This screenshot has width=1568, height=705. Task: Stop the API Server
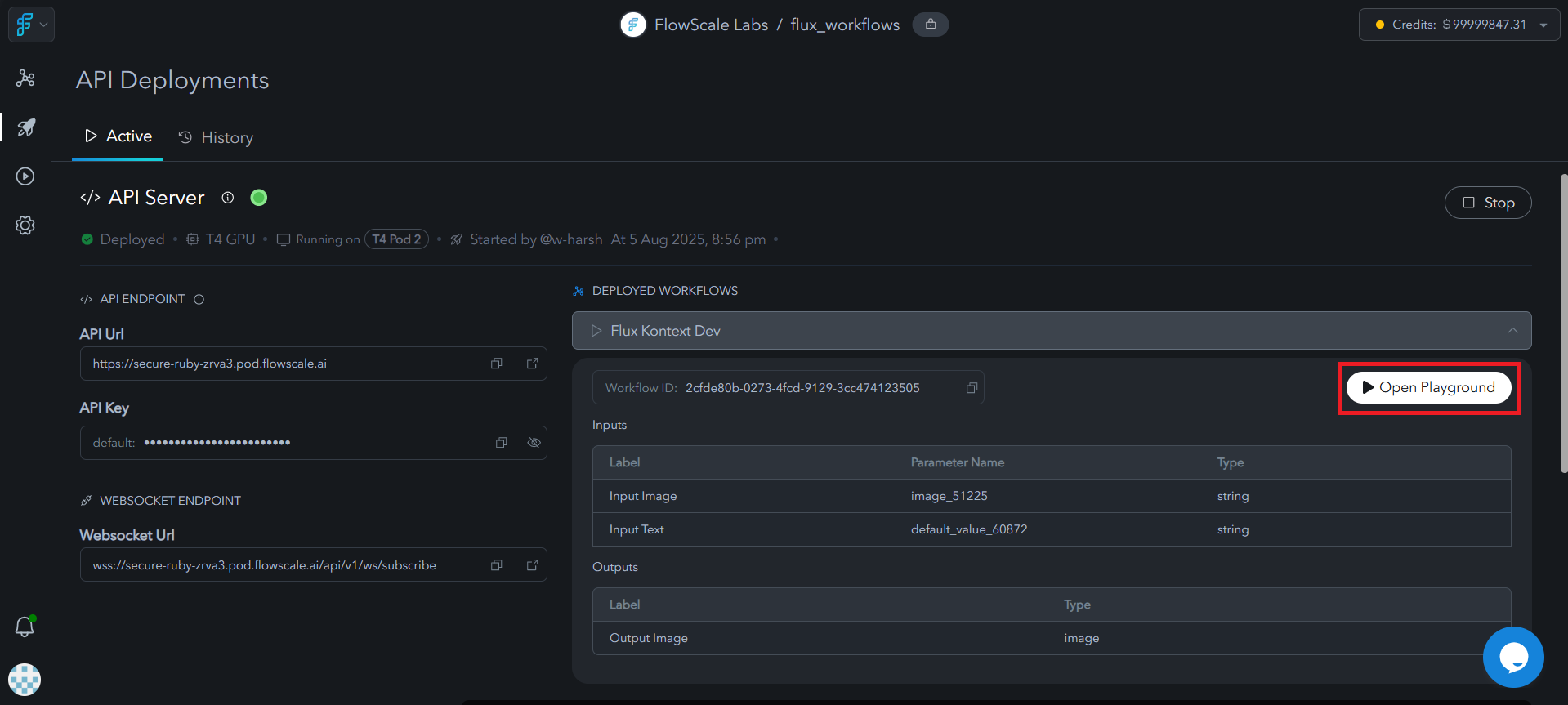point(1488,203)
